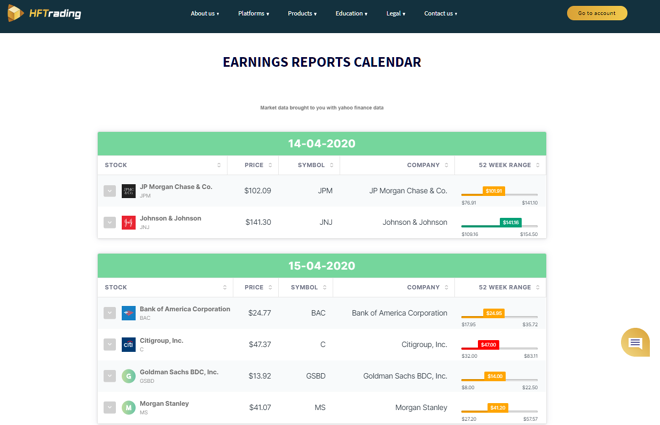Open the Education menu
Image resolution: width=660 pixels, height=425 pixels.
351,13
